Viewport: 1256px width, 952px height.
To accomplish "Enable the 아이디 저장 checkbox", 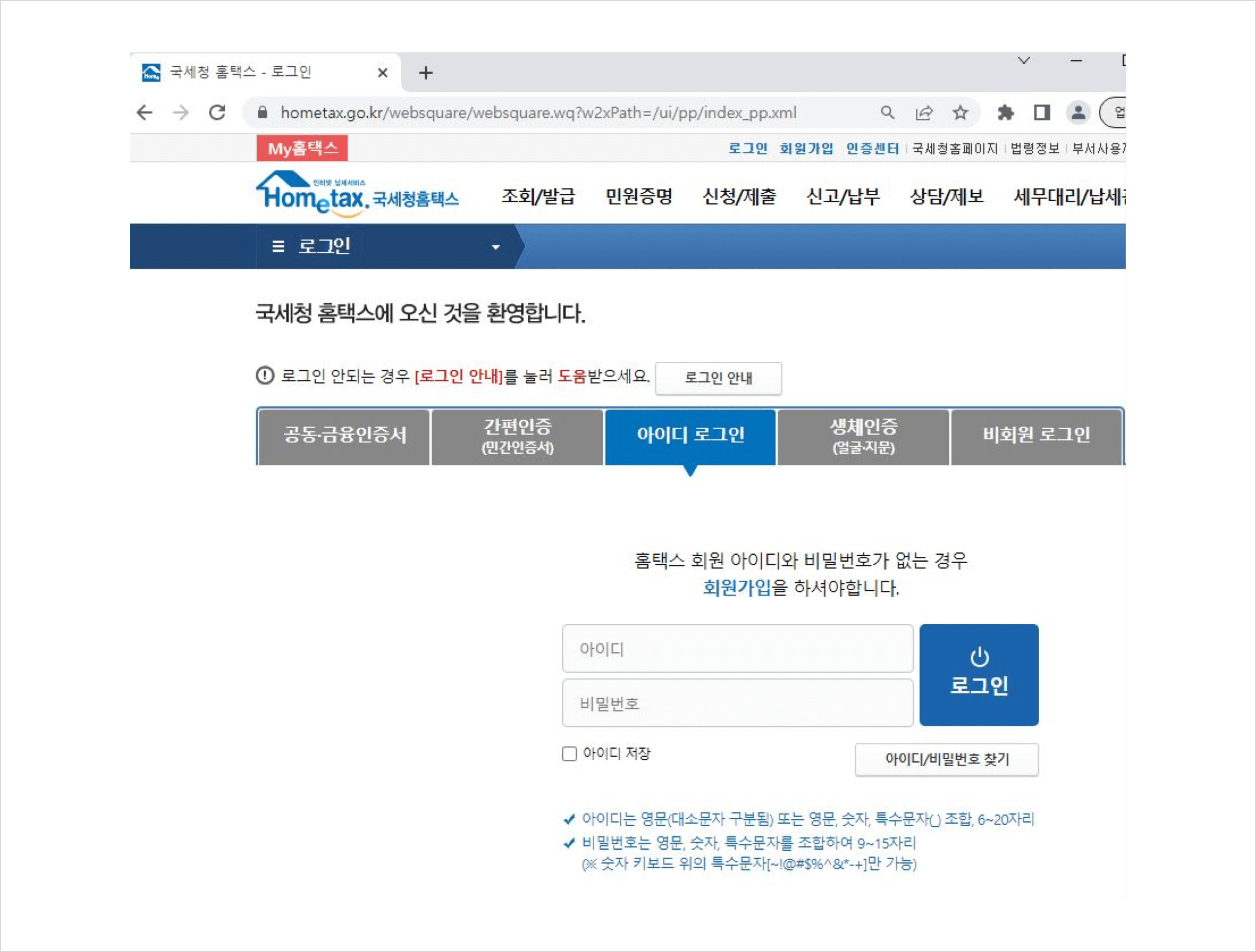I will tap(569, 753).
